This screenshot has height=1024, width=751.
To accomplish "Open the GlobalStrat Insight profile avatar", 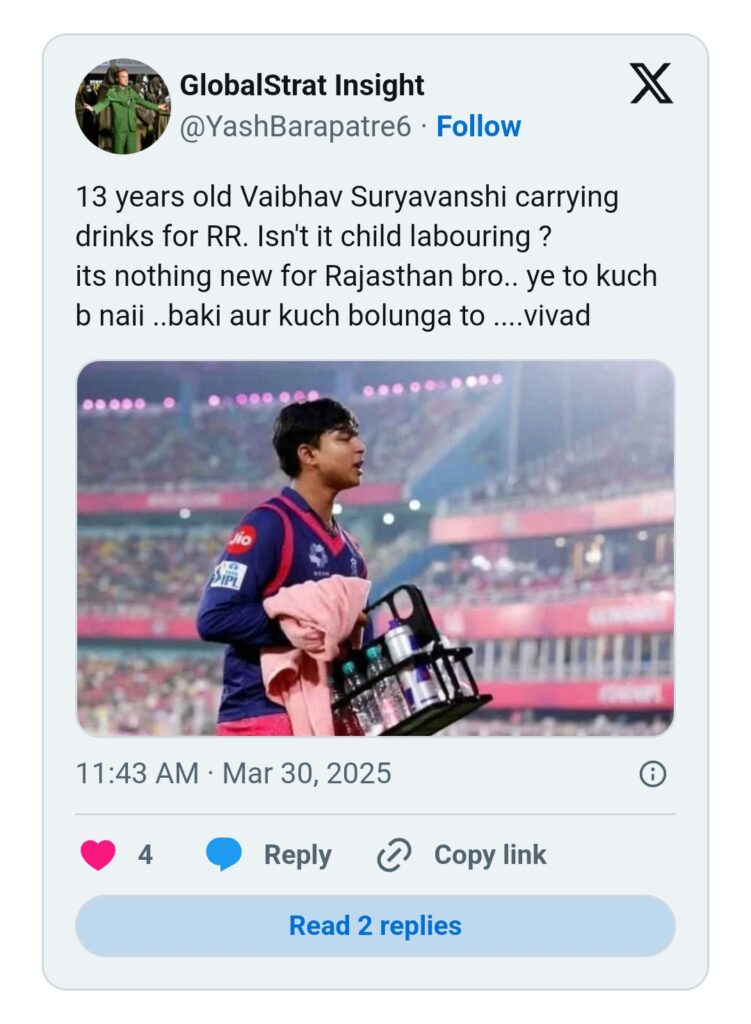I will 122,106.
